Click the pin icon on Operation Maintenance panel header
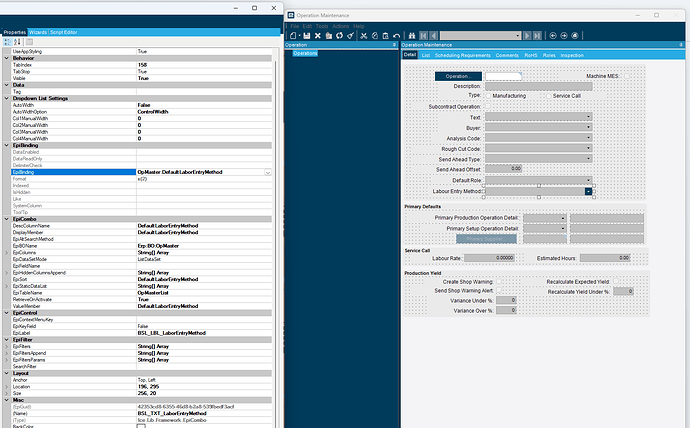This screenshot has width=690, height=428. (x=681, y=45)
